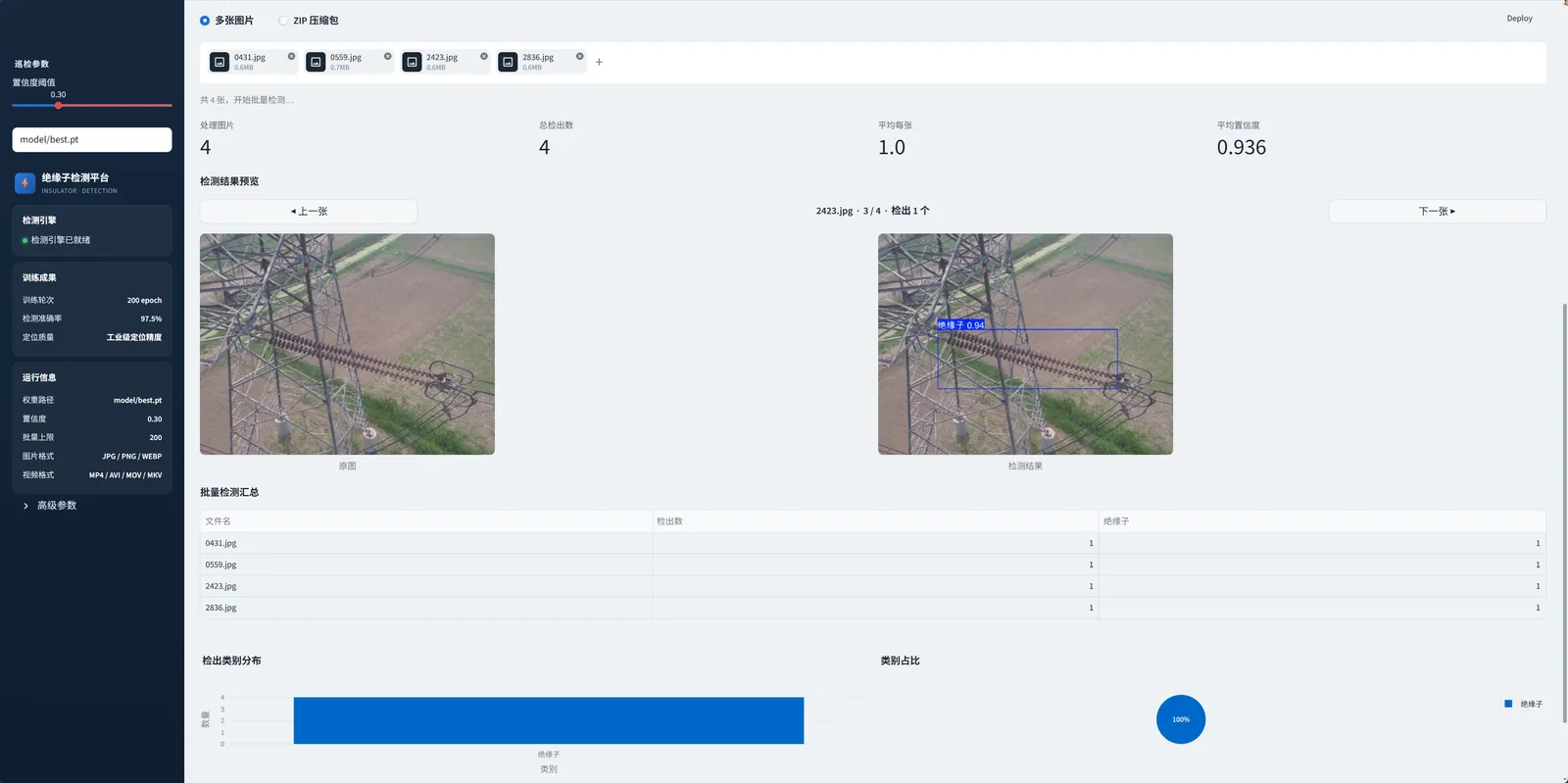Click the 100% pie chart circle
1568x783 pixels.
[1181, 719]
